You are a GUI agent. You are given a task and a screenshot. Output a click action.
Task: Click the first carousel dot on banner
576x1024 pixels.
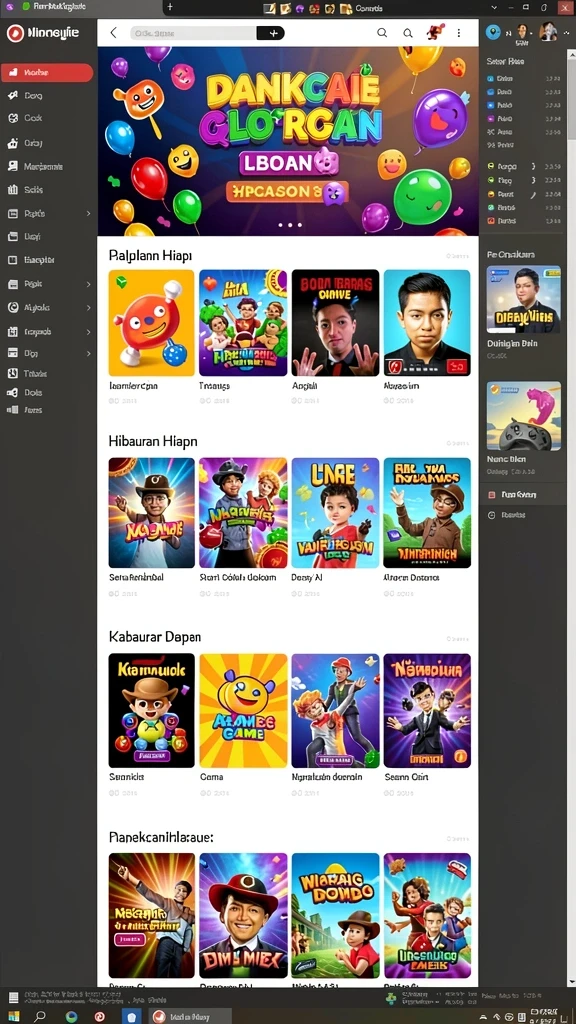click(281, 225)
